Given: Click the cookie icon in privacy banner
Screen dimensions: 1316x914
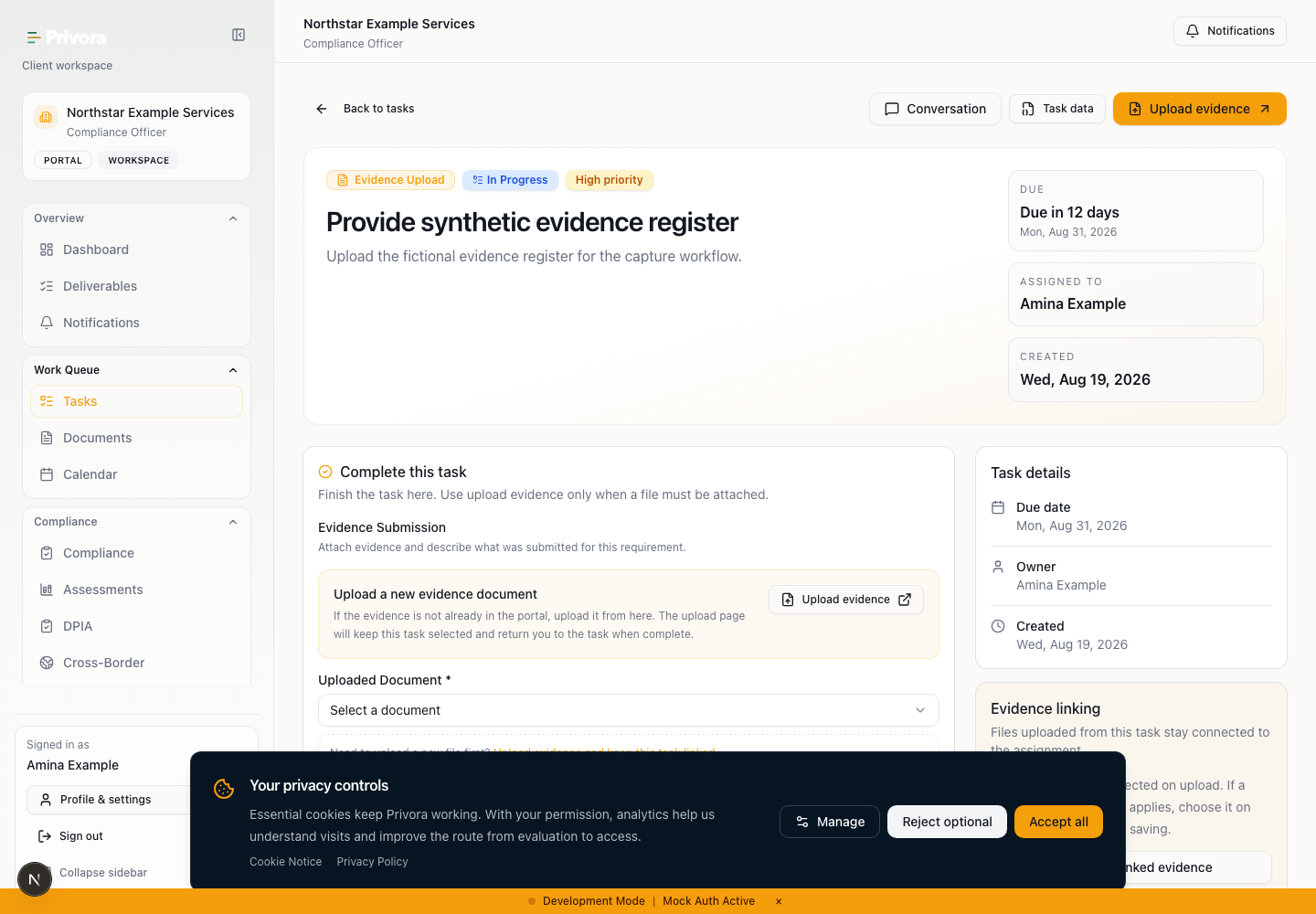Looking at the screenshot, I should 224,788.
